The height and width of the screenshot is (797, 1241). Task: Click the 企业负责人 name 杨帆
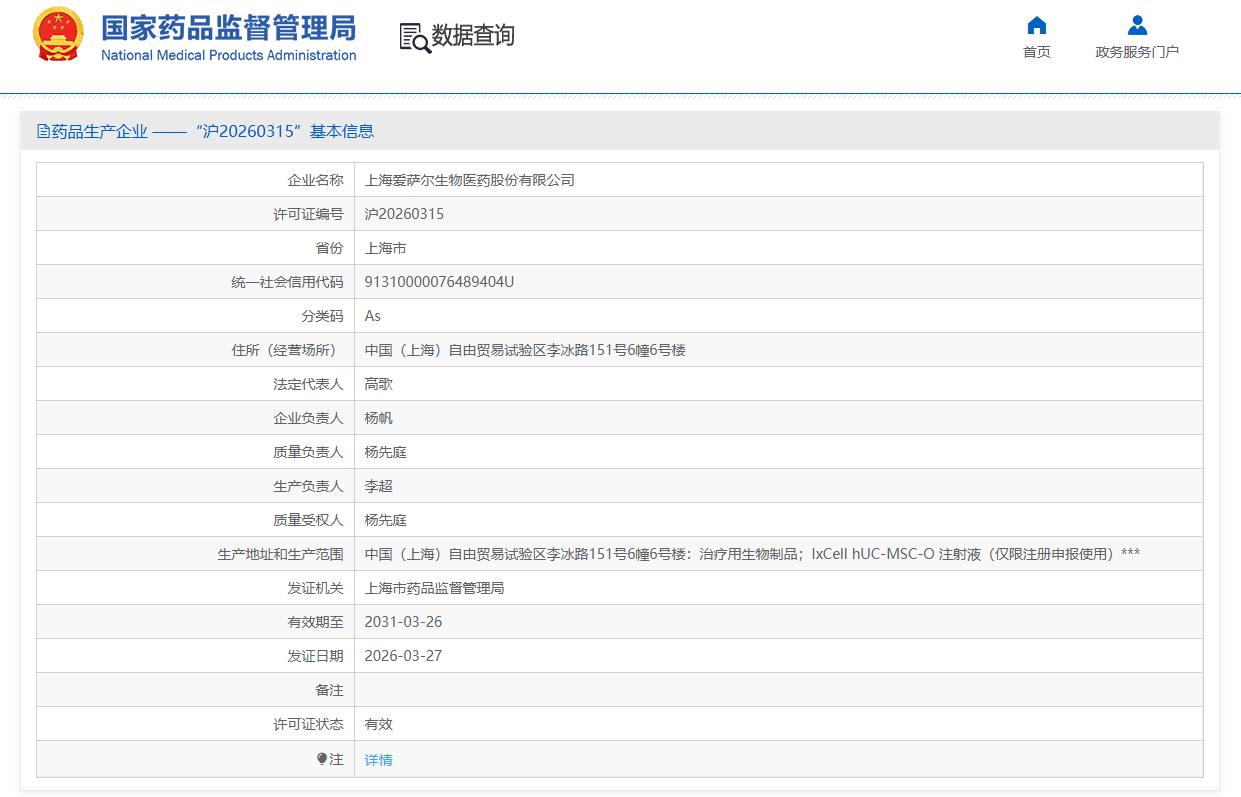pyautogui.click(x=378, y=418)
